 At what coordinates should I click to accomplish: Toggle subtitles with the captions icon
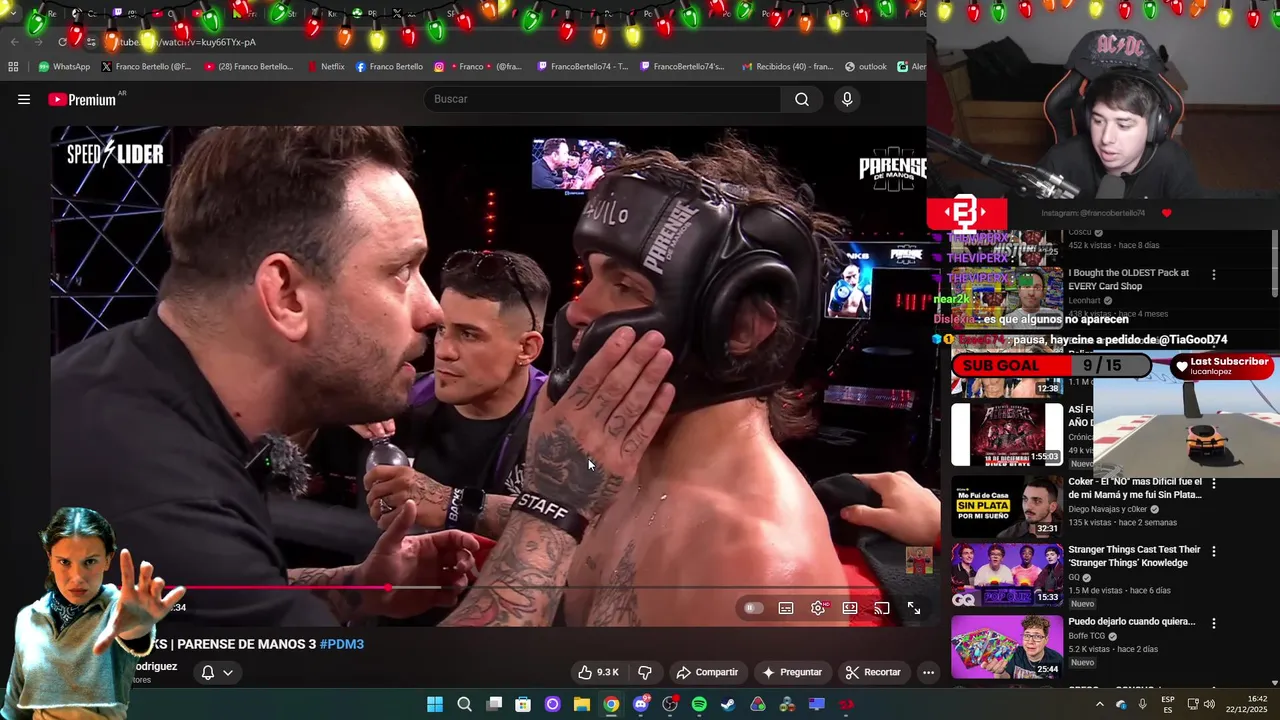(786, 608)
